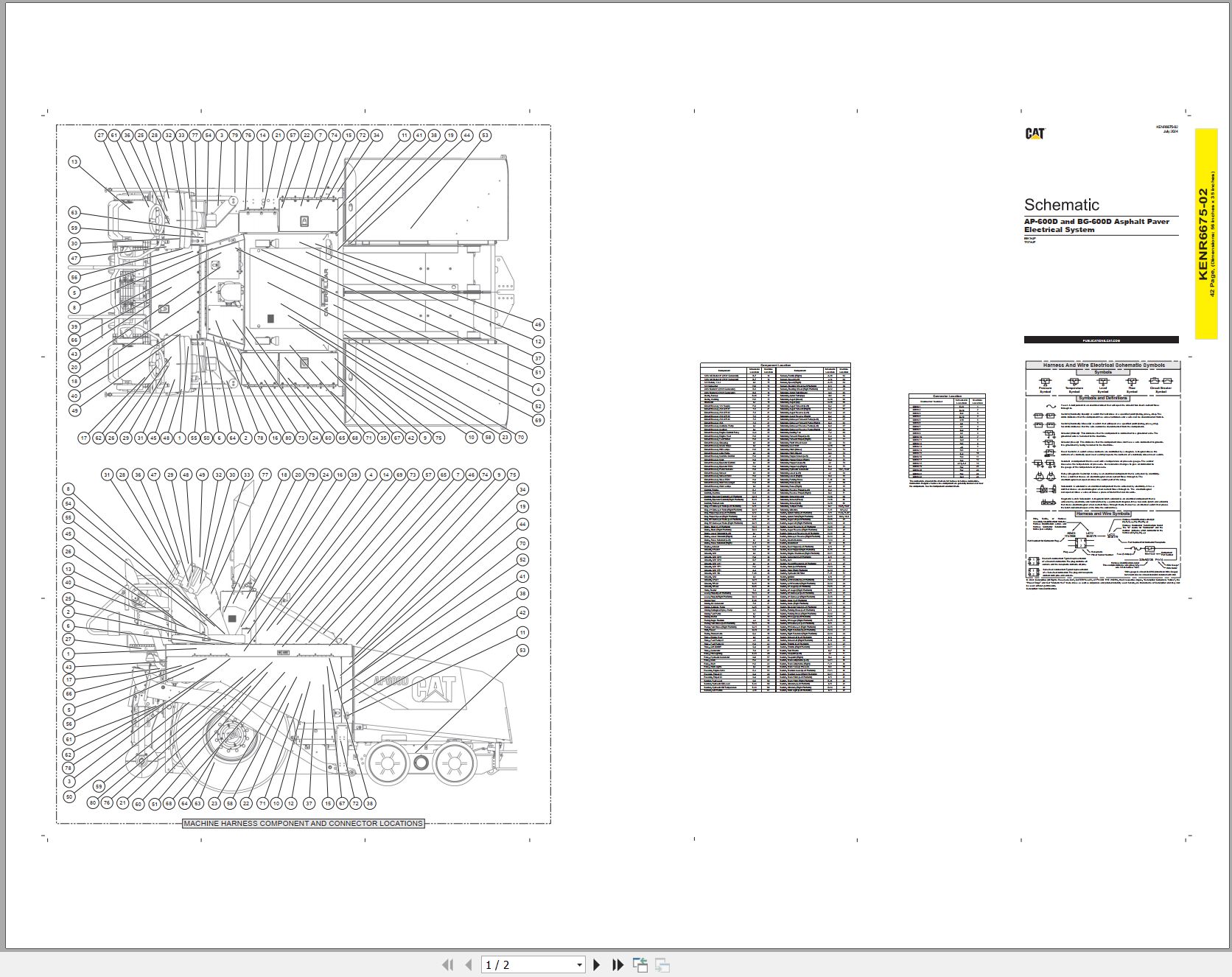The image size is (1232, 977).
Task: Go to the next page
Action: [x=596, y=964]
